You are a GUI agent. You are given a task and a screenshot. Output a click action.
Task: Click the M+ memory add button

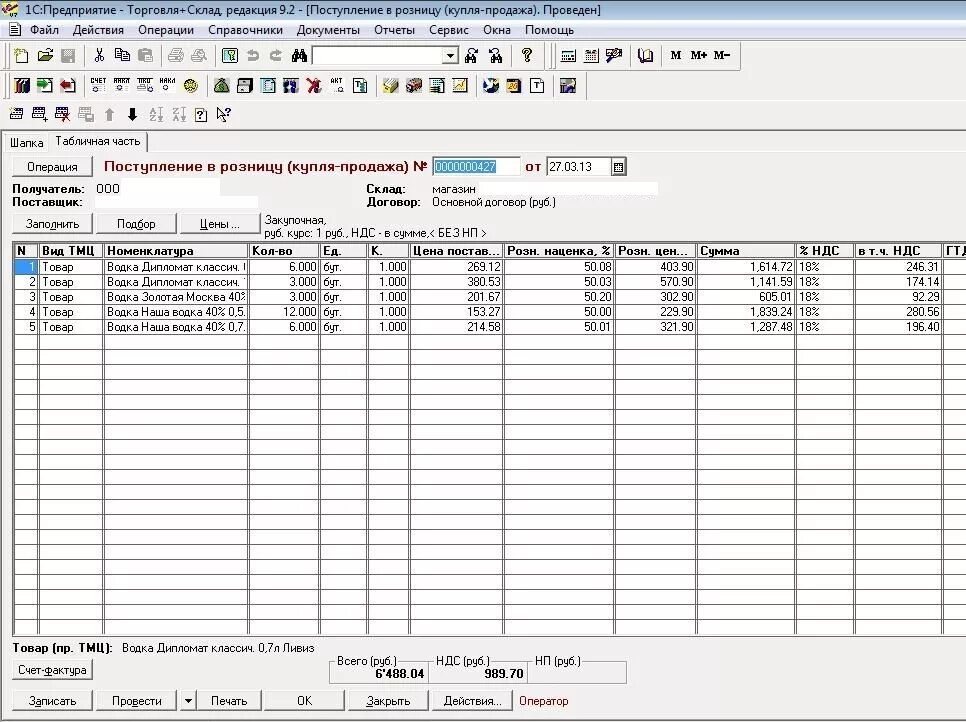[x=699, y=55]
